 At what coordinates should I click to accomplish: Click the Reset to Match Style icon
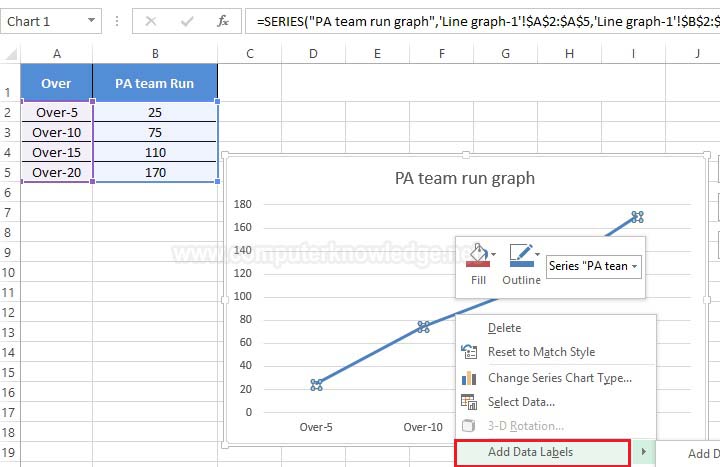469,352
